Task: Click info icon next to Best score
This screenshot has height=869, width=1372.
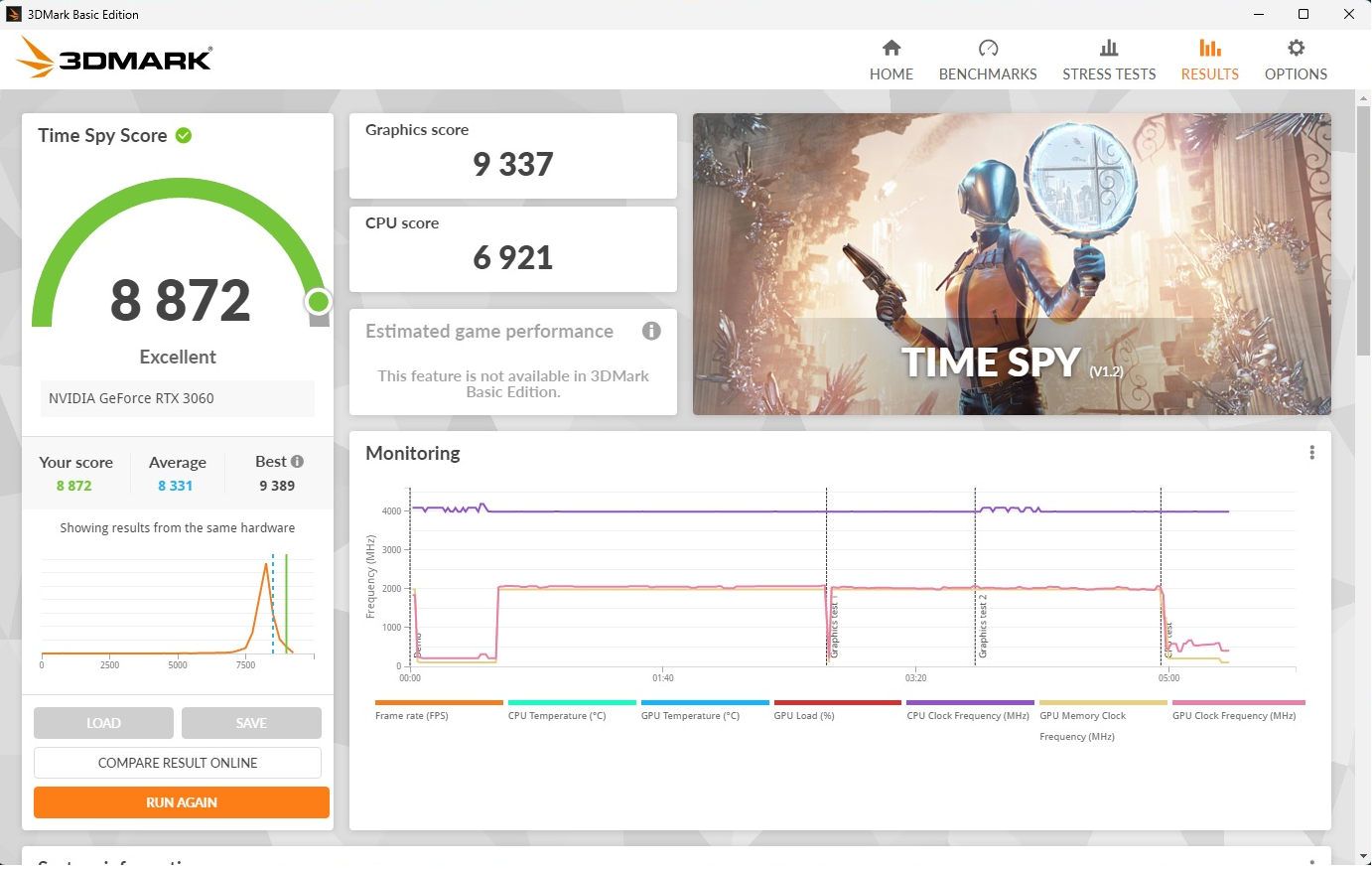Action: point(297,462)
